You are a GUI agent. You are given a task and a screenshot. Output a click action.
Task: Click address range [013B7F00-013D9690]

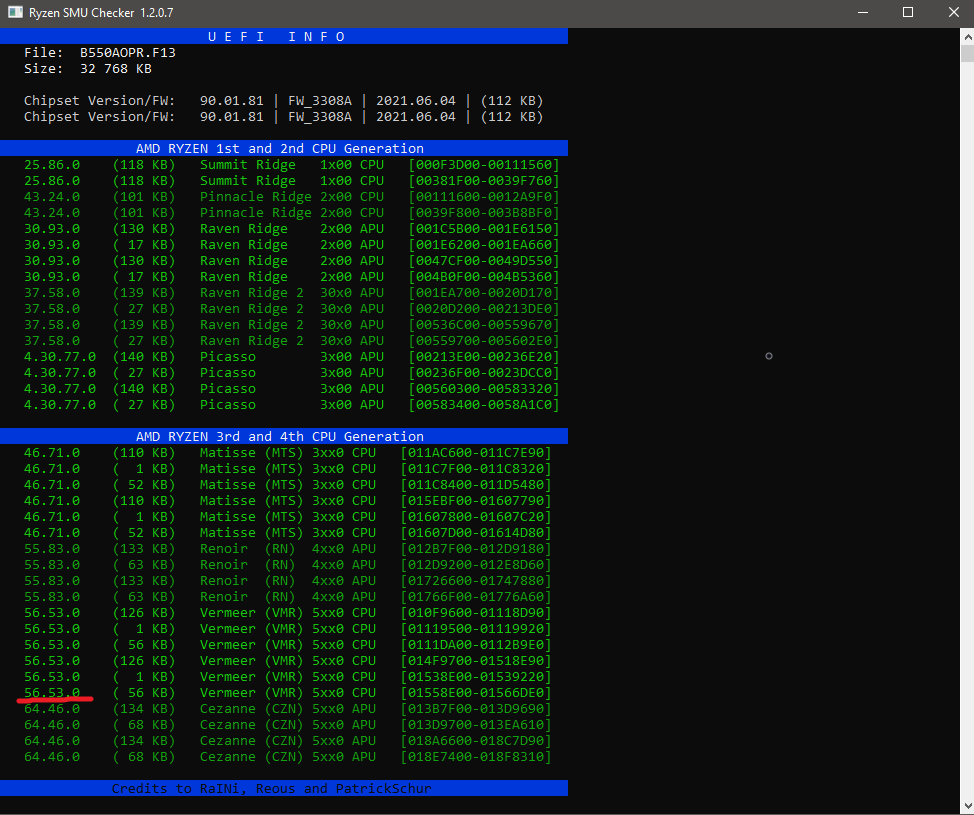(x=476, y=709)
